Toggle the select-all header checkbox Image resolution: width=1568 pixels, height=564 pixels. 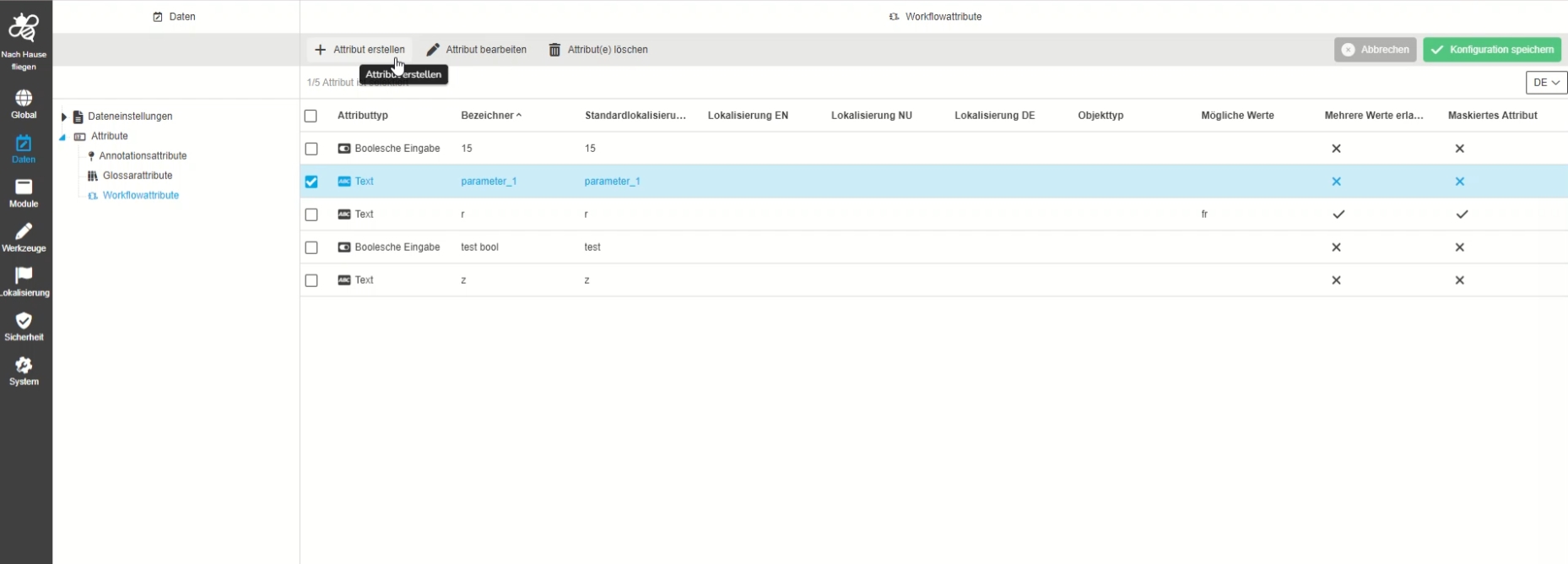point(311,116)
